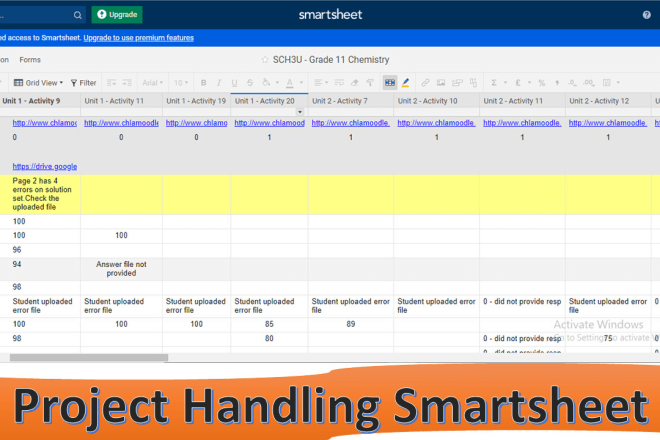660x440 pixels.
Task: Click the Filter button
Action: coord(83,83)
